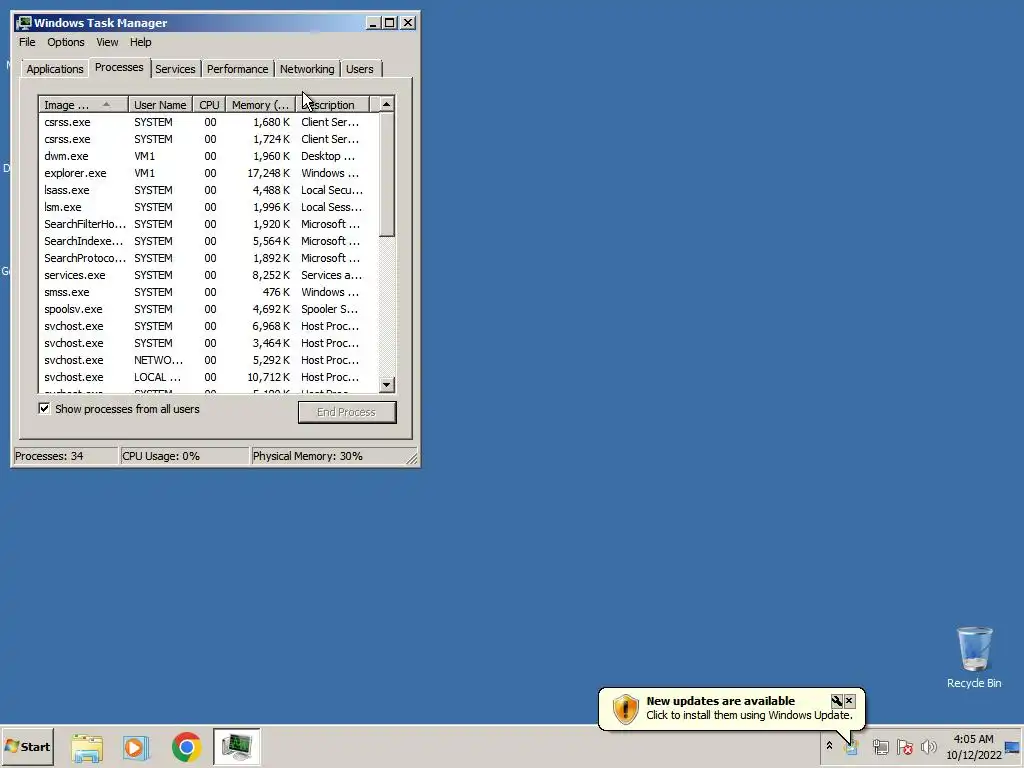Sort by the CPU column header
The width and height of the screenshot is (1024, 768).
(x=209, y=104)
